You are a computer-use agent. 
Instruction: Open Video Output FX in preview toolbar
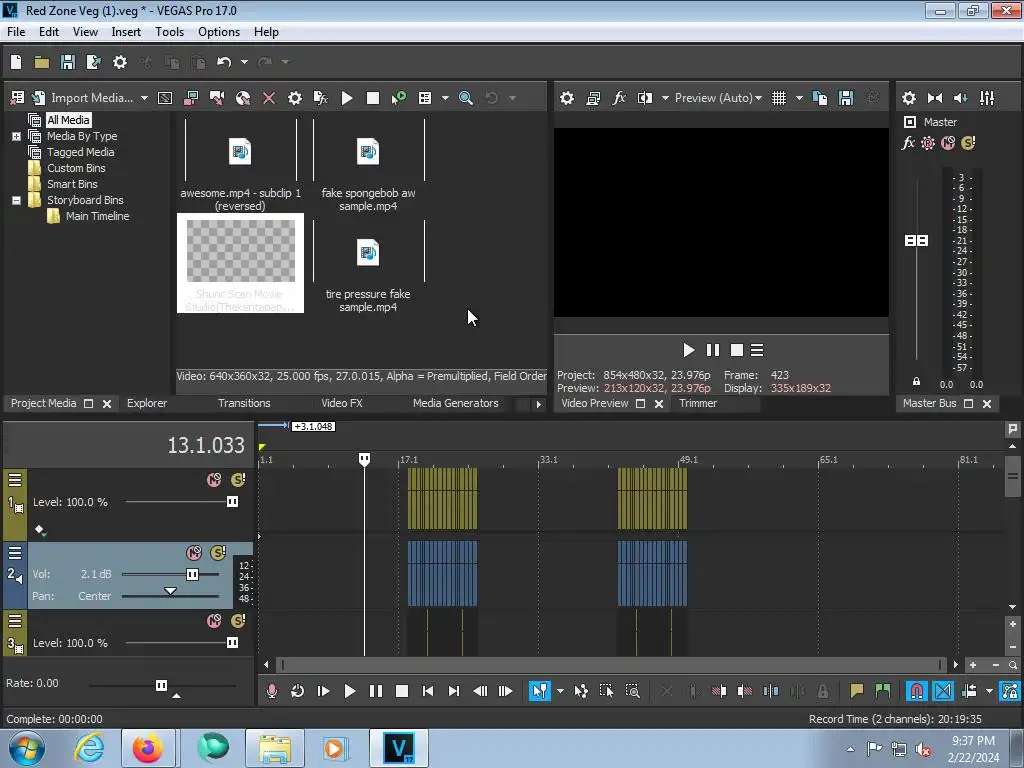click(x=619, y=98)
